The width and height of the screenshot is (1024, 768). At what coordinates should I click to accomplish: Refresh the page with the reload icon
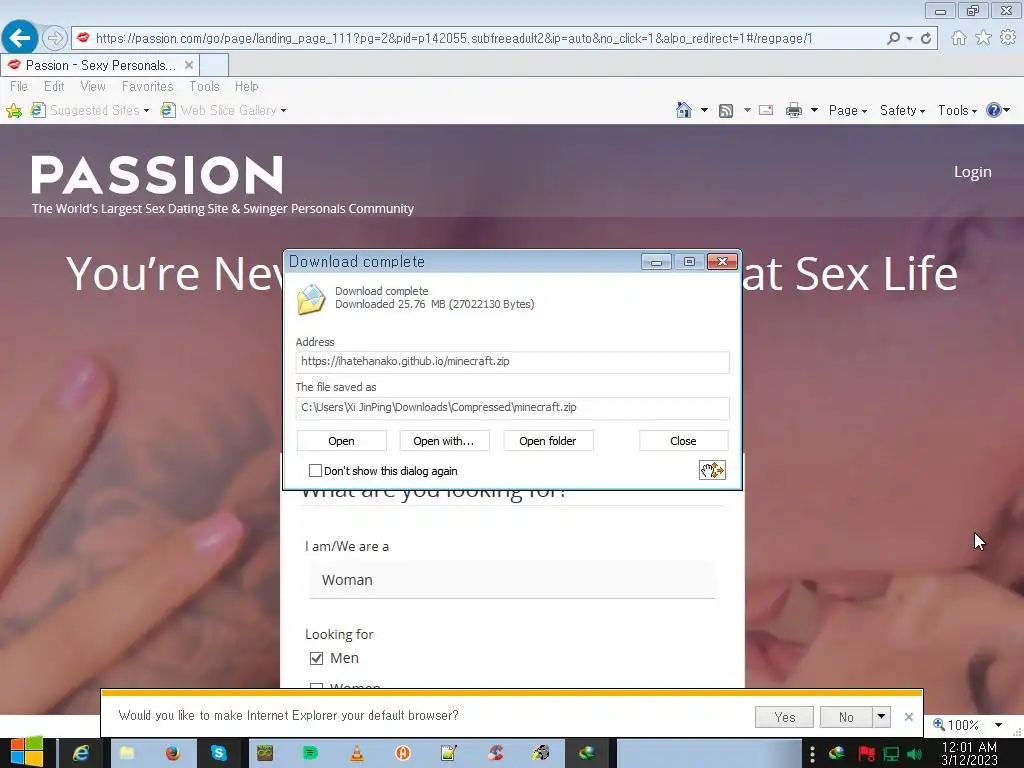coord(926,39)
